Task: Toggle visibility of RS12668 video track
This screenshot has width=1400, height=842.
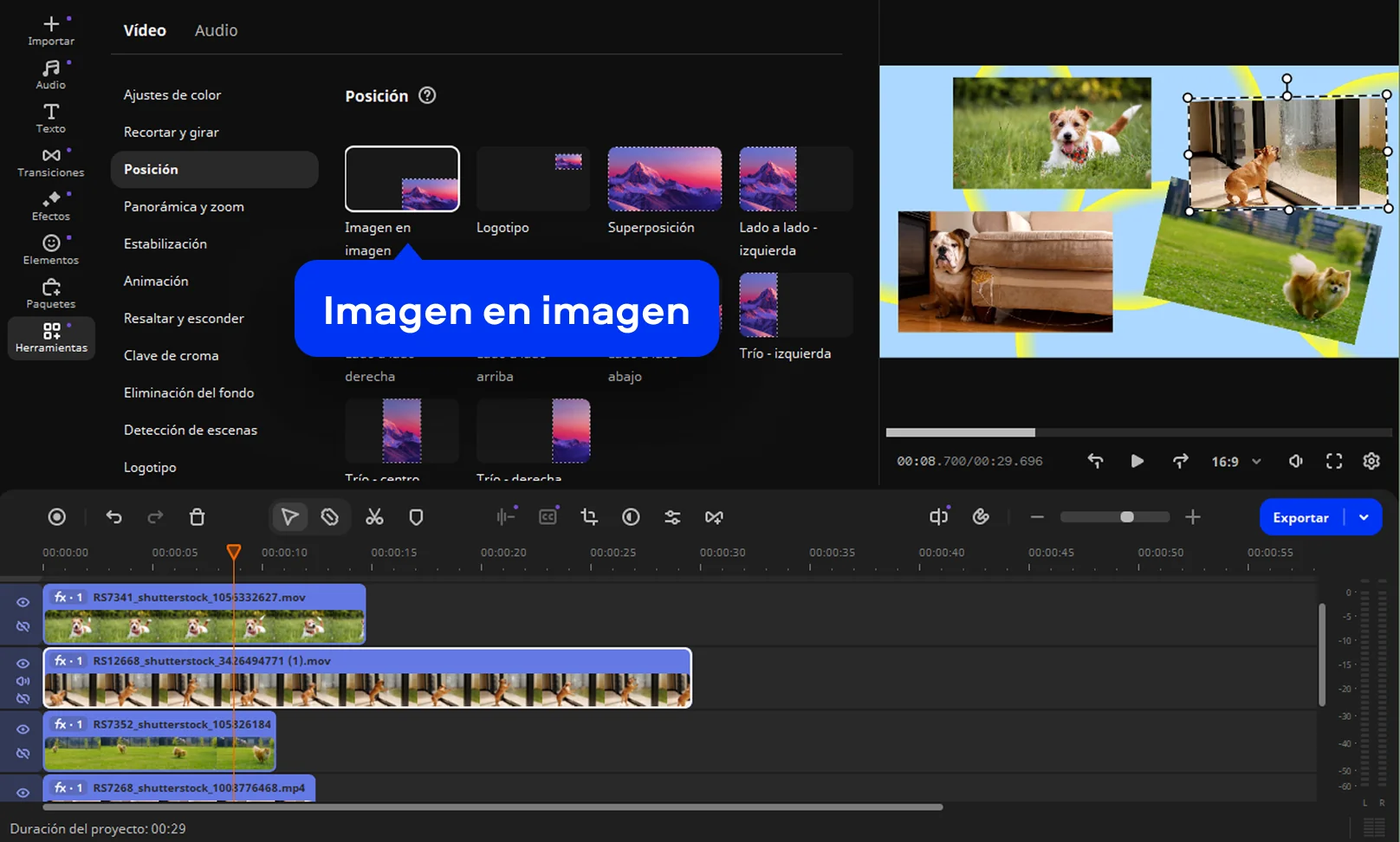Action: [23, 664]
